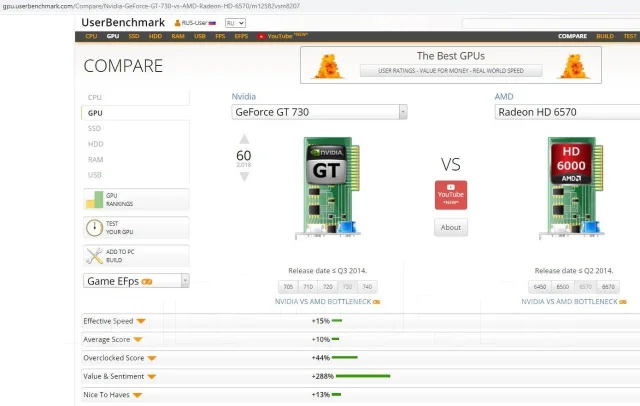Open the Game EFps dropdown
Screen dimensions: 640x406
(136, 281)
